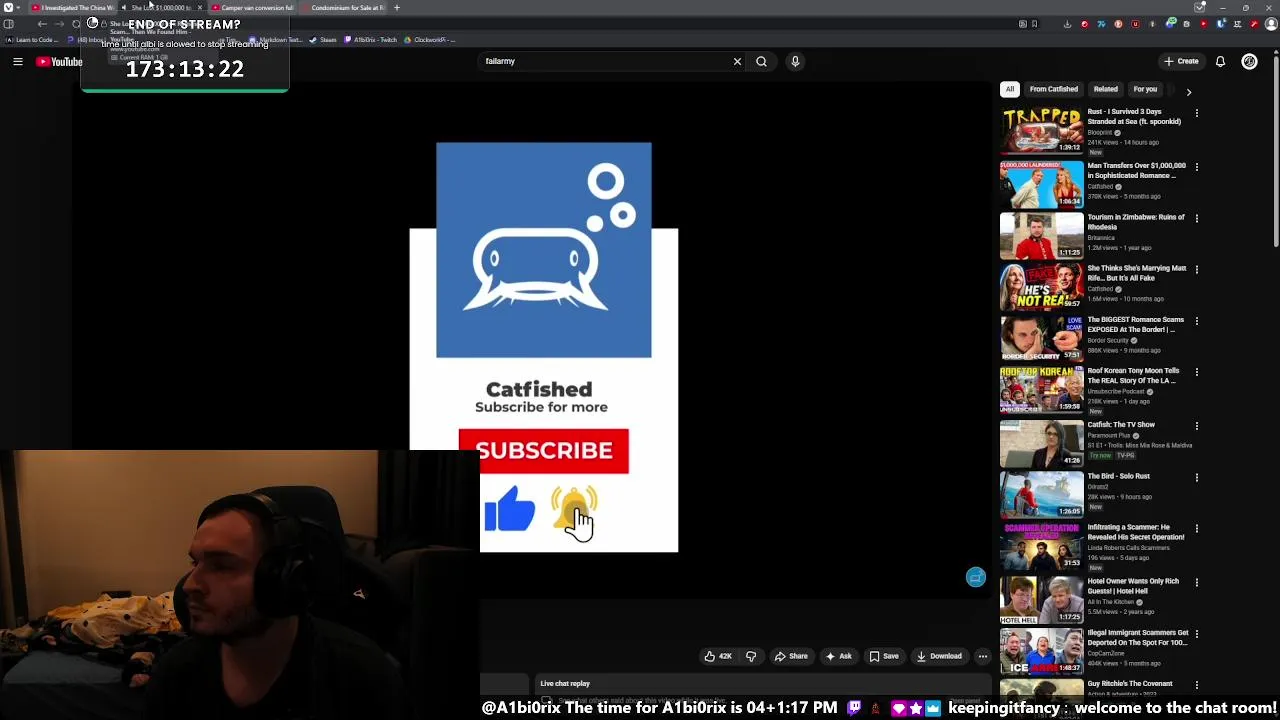The width and height of the screenshot is (1280, 720).
Task: Open 'The Bird - Solo Rust' title
Action: pyautogui.click(x=1118, y=476)
